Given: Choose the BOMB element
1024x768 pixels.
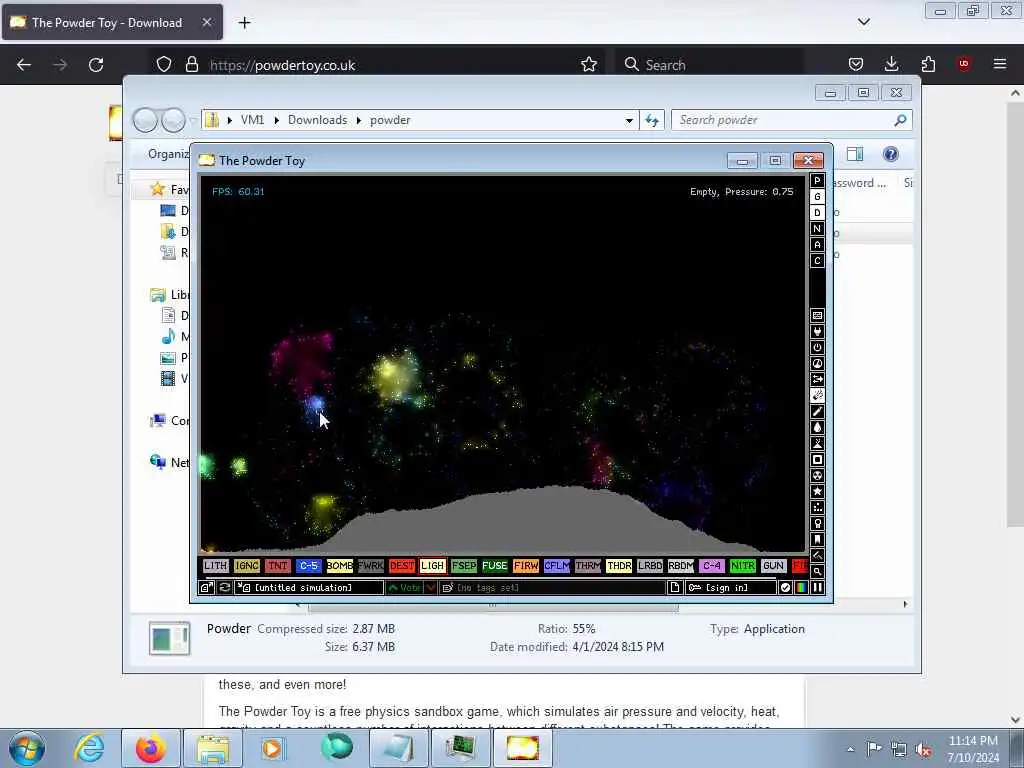Looking at the screenshot, I should click(x=340, y=566).
